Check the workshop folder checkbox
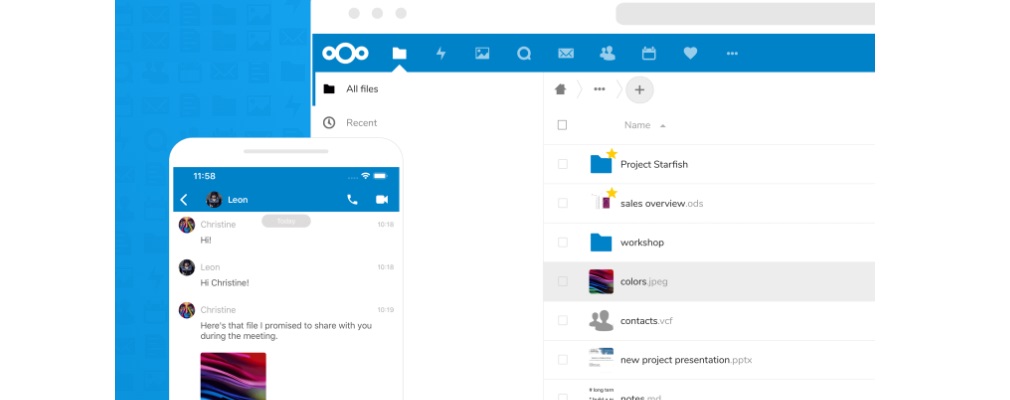The width and height of the screenshot is (1010, 400). tap(562, 242)
